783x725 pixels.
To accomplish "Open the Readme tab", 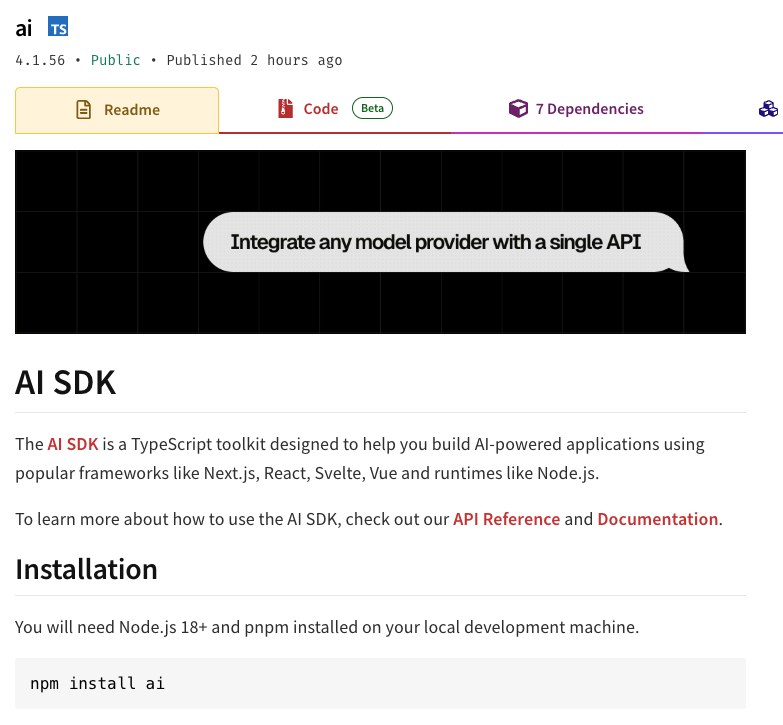I will pyautogui.click(x=117, y=110).
